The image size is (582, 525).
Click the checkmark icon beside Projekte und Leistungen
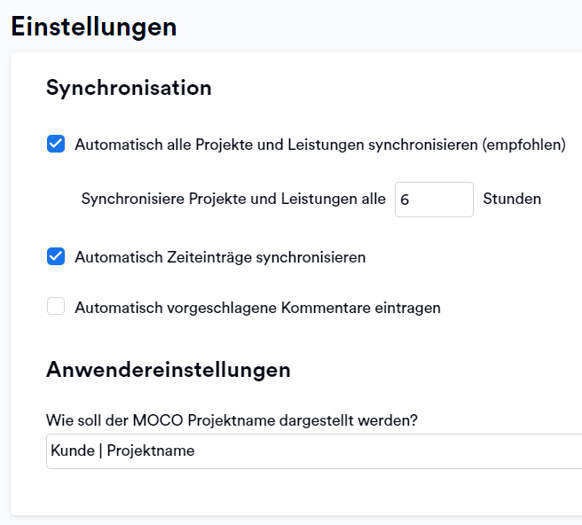point(56,144)
